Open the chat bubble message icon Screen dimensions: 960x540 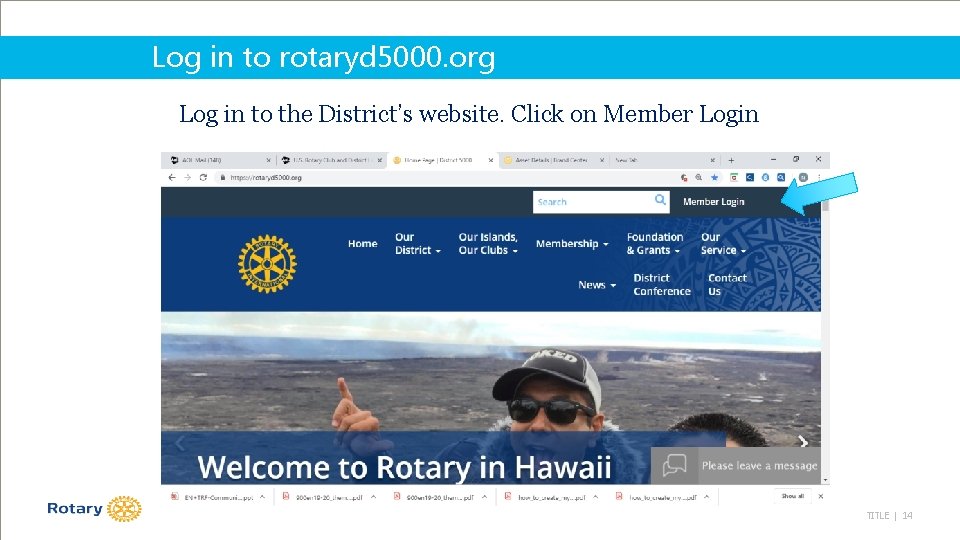674,465
